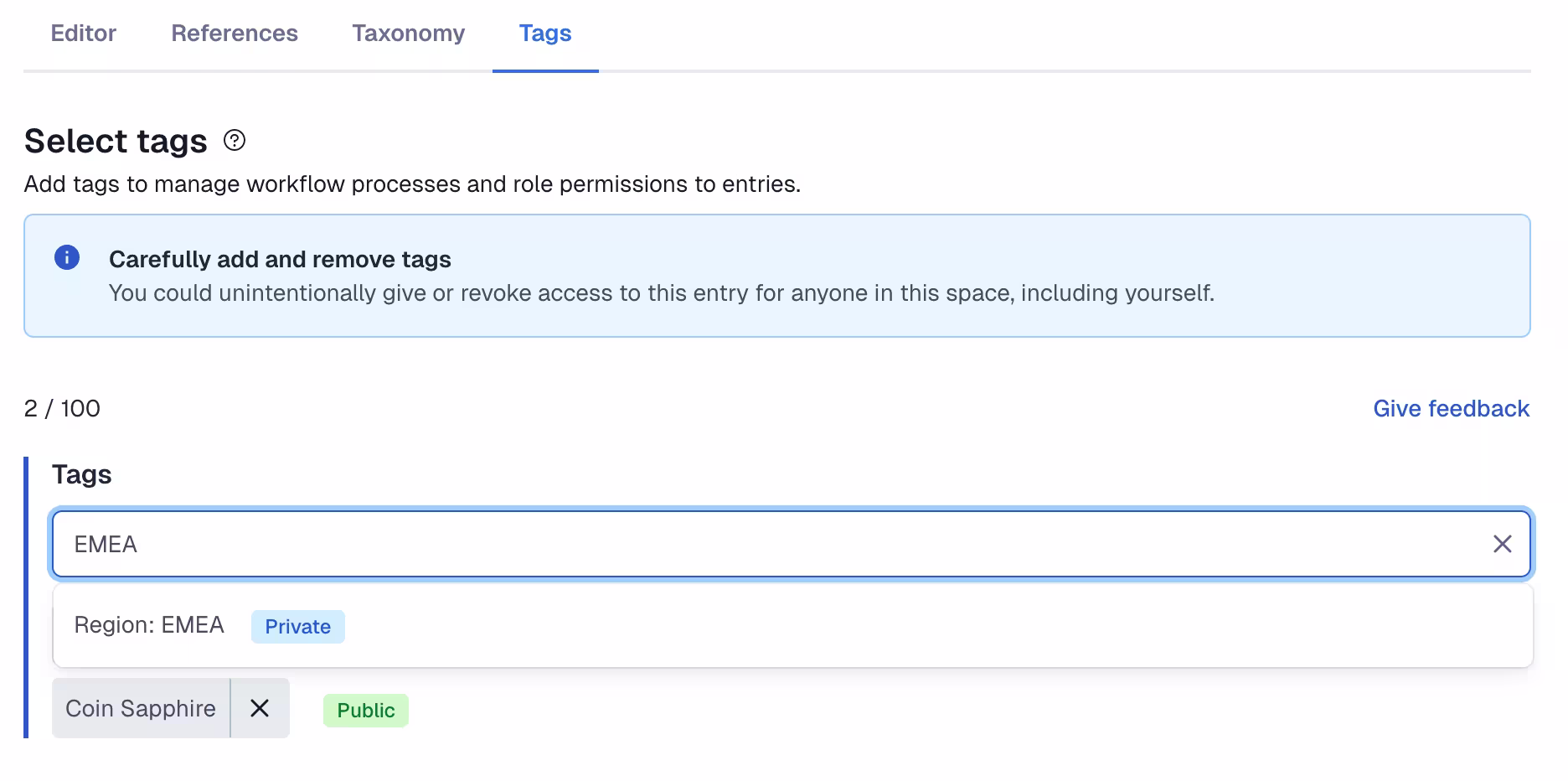This screenshot has height=781, width=1568.
Task: Open the Editor tab
Action: [83, 34]
